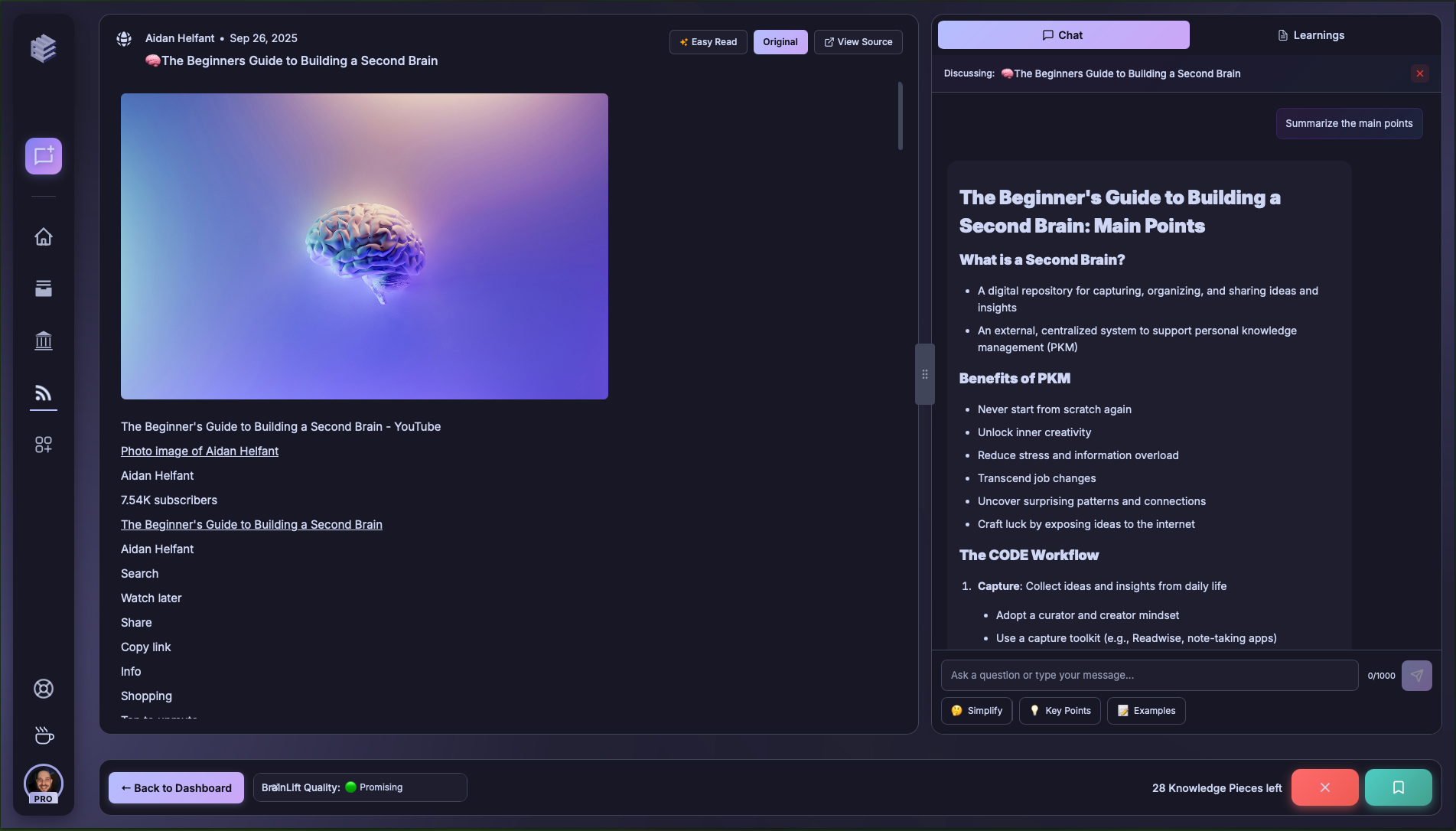Open the BrainLift logo at sidebar top
The image size is (1456, 831).
[x=44, y=47]
